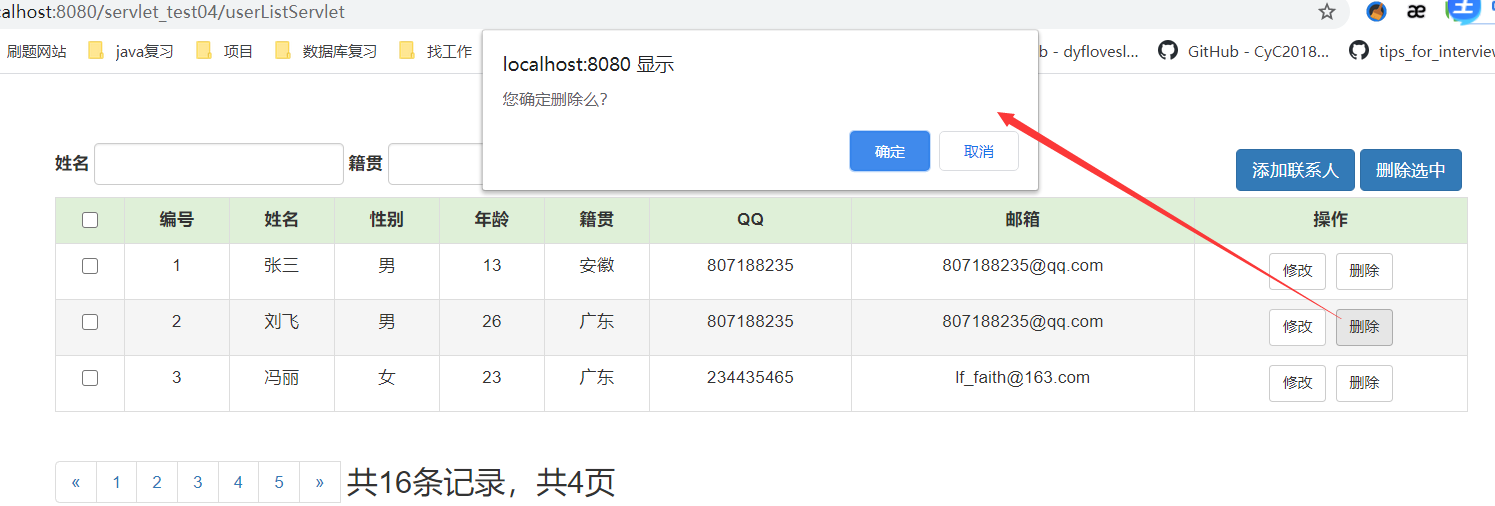Open pagination page 3
This screenshot has height=506, width=1495.
[x=198, y=482]
